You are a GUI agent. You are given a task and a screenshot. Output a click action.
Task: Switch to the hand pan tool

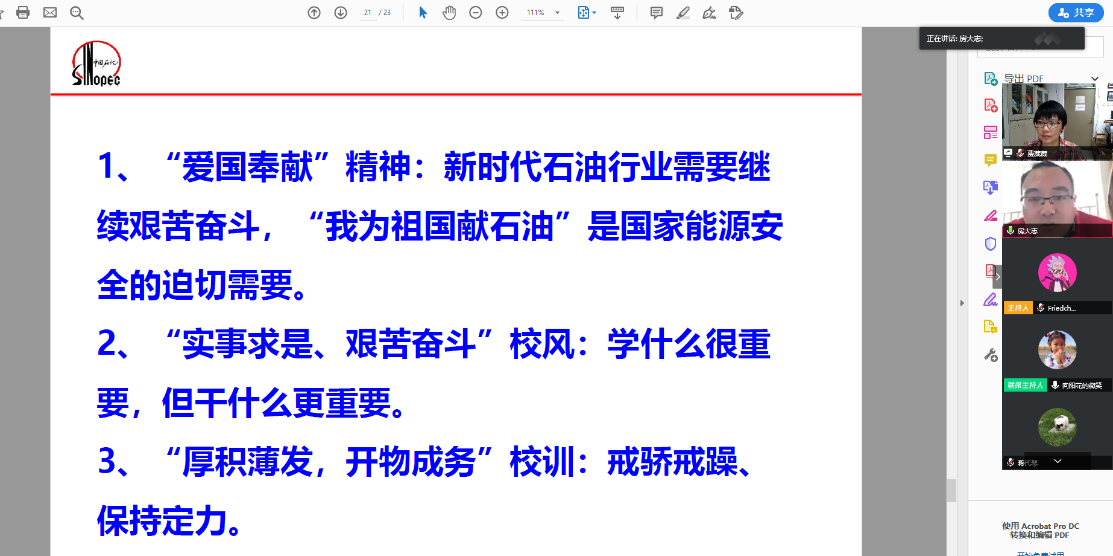[449, 13]
